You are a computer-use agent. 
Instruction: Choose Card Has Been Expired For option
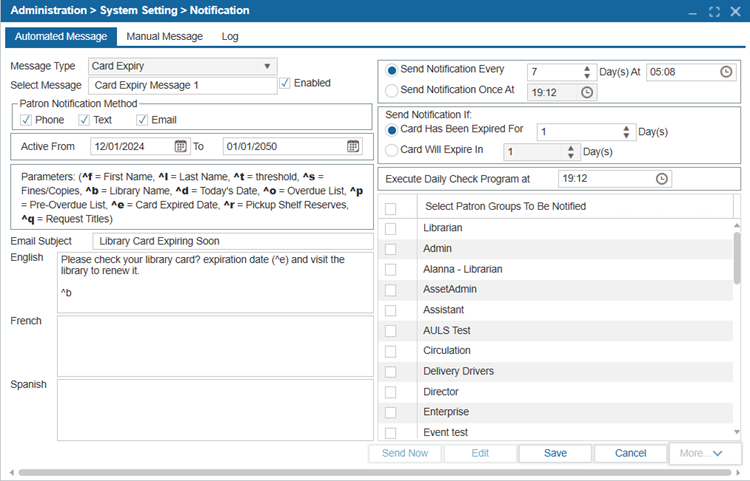[392, 130]
